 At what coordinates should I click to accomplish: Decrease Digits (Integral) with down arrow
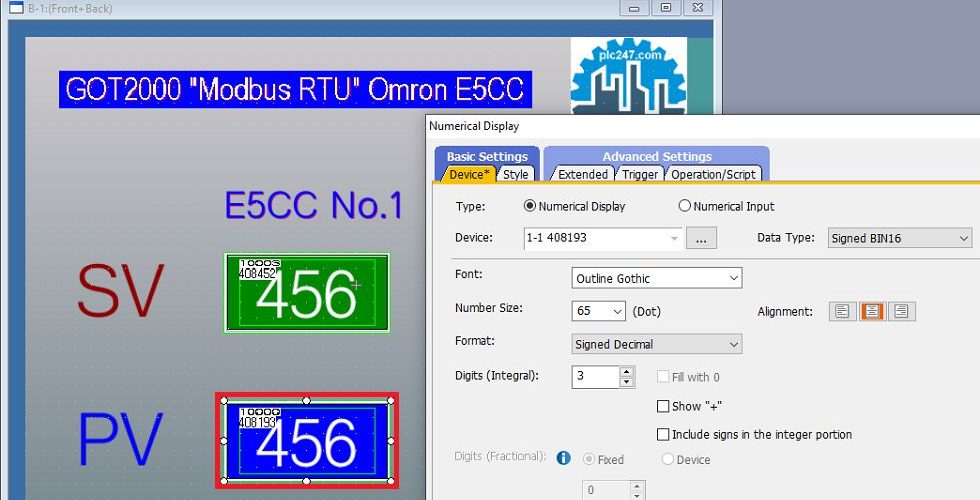[626, 382]
